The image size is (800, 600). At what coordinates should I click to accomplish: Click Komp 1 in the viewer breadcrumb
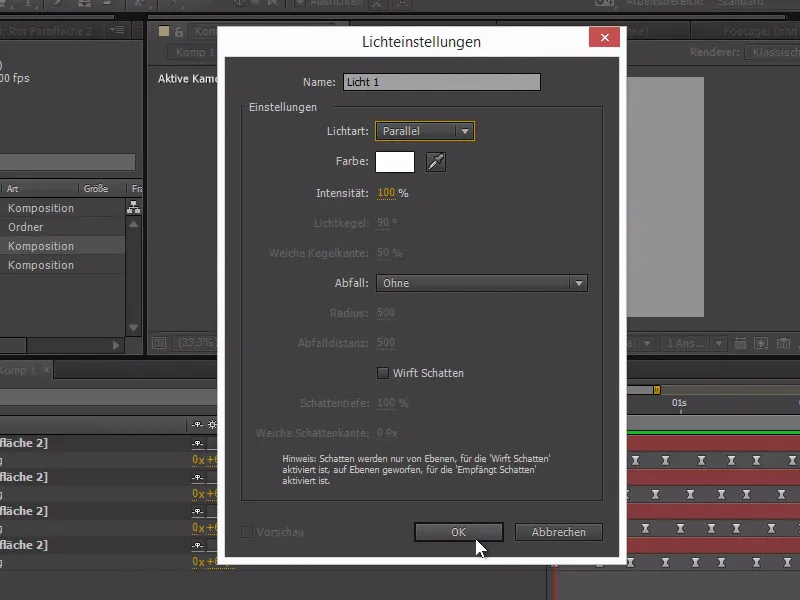pyautogui.click(x=194, y=53)
